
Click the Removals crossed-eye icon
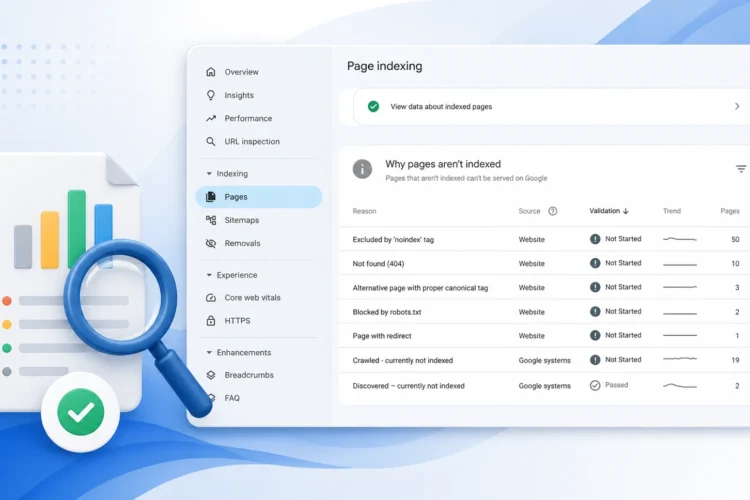[x=211, y=243]
